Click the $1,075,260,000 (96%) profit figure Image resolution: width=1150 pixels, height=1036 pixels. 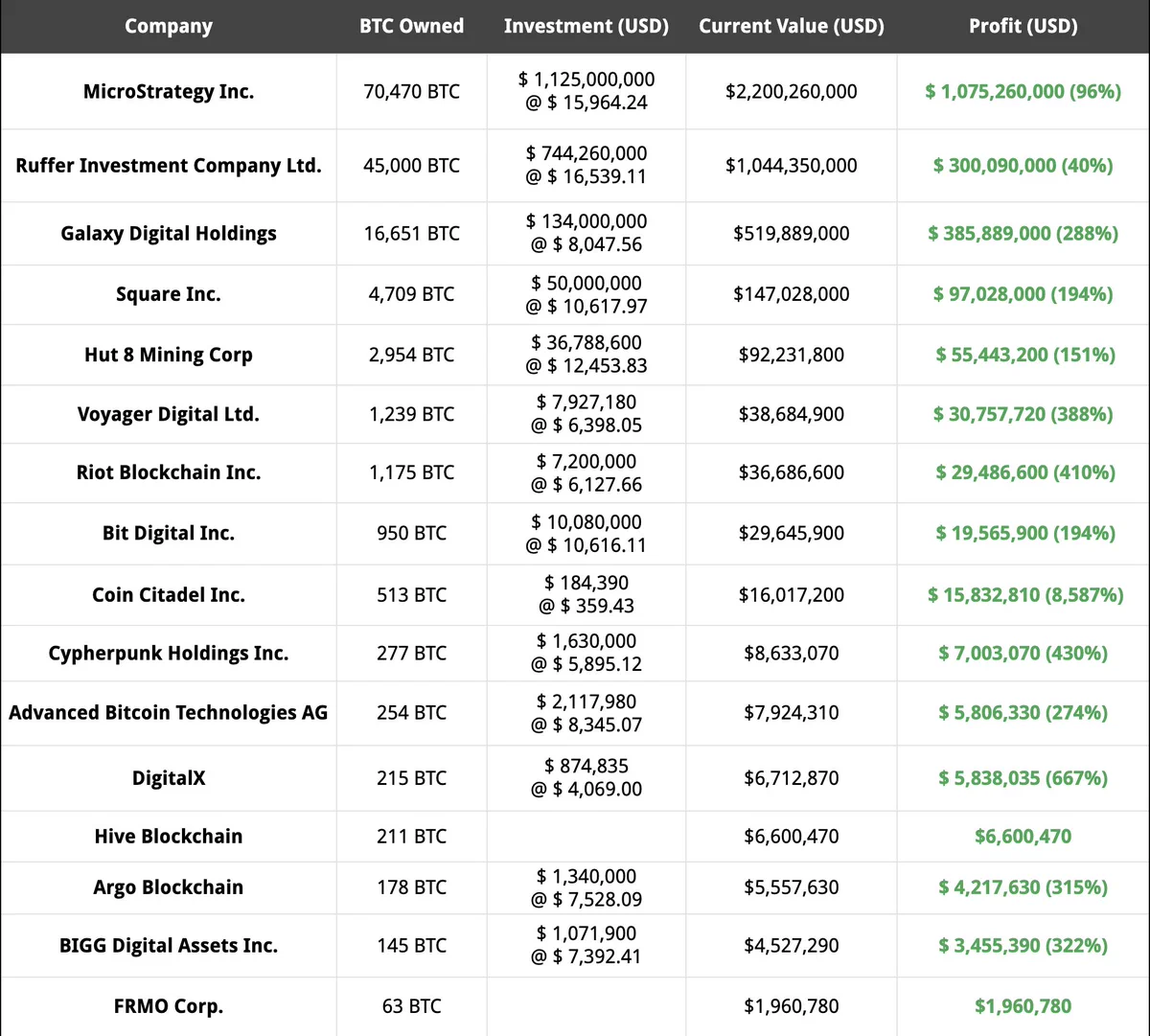pos(1023,92)
